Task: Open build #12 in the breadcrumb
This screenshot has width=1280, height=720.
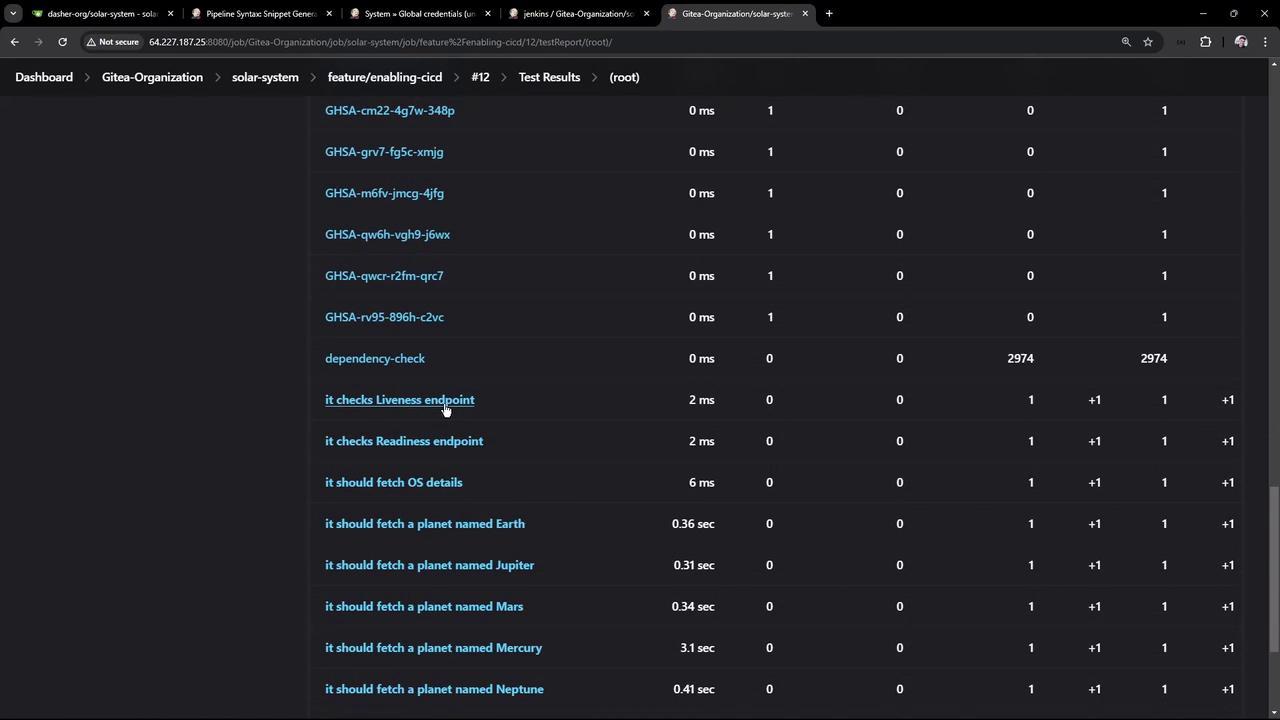Action: click(x=480, y=77)
